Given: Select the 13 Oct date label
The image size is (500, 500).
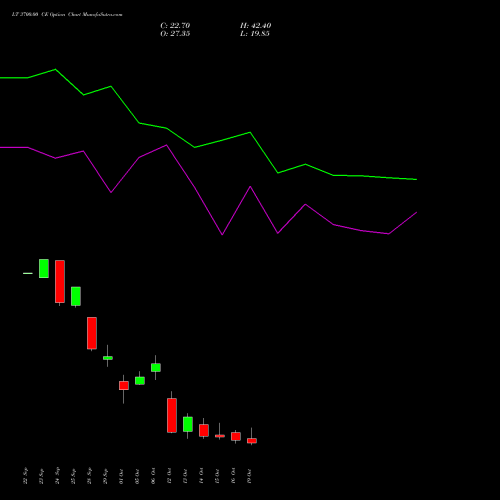Looking at the screenshot, I should coord(185,476).
